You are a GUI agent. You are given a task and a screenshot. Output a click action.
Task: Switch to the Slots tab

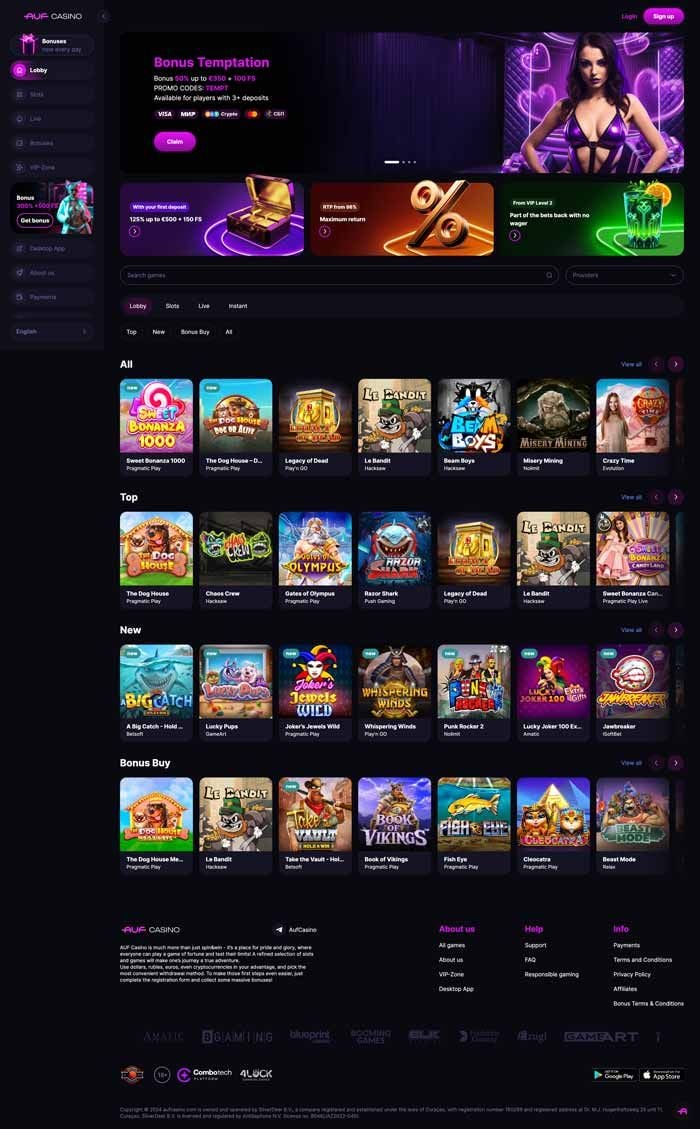(172, 306)
